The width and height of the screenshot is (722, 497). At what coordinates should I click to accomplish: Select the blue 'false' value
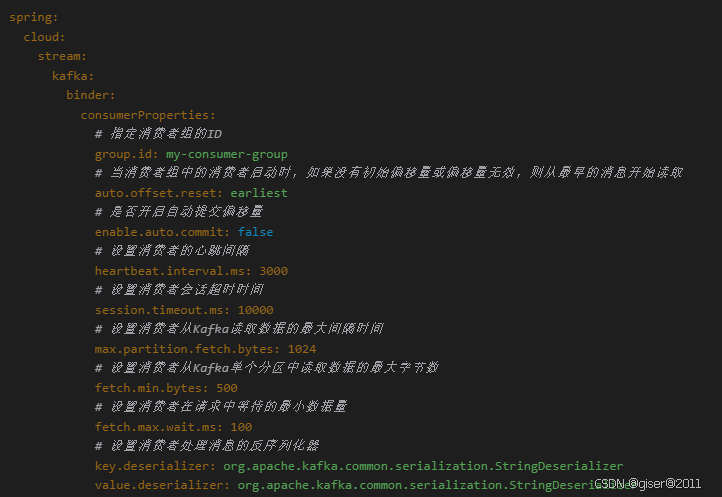pyautogui.click(x=255, y=232)
